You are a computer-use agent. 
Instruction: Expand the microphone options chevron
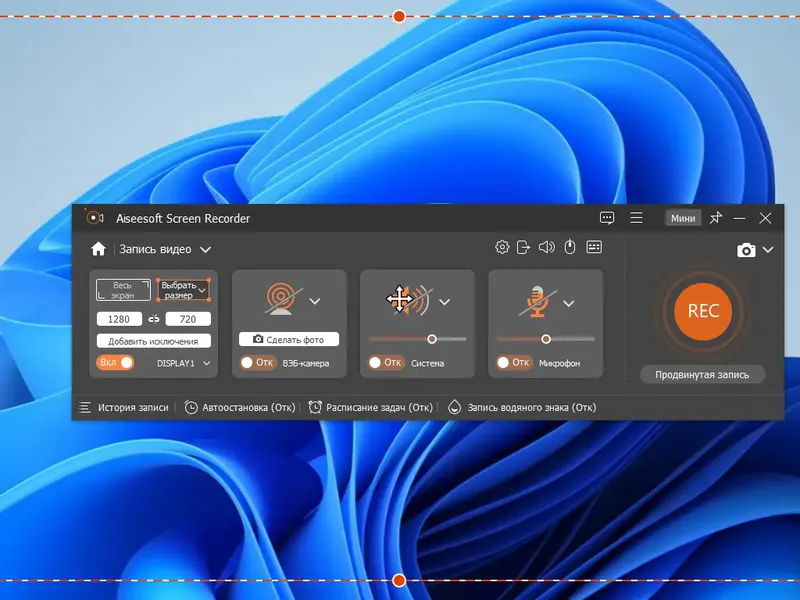point(569,304)
